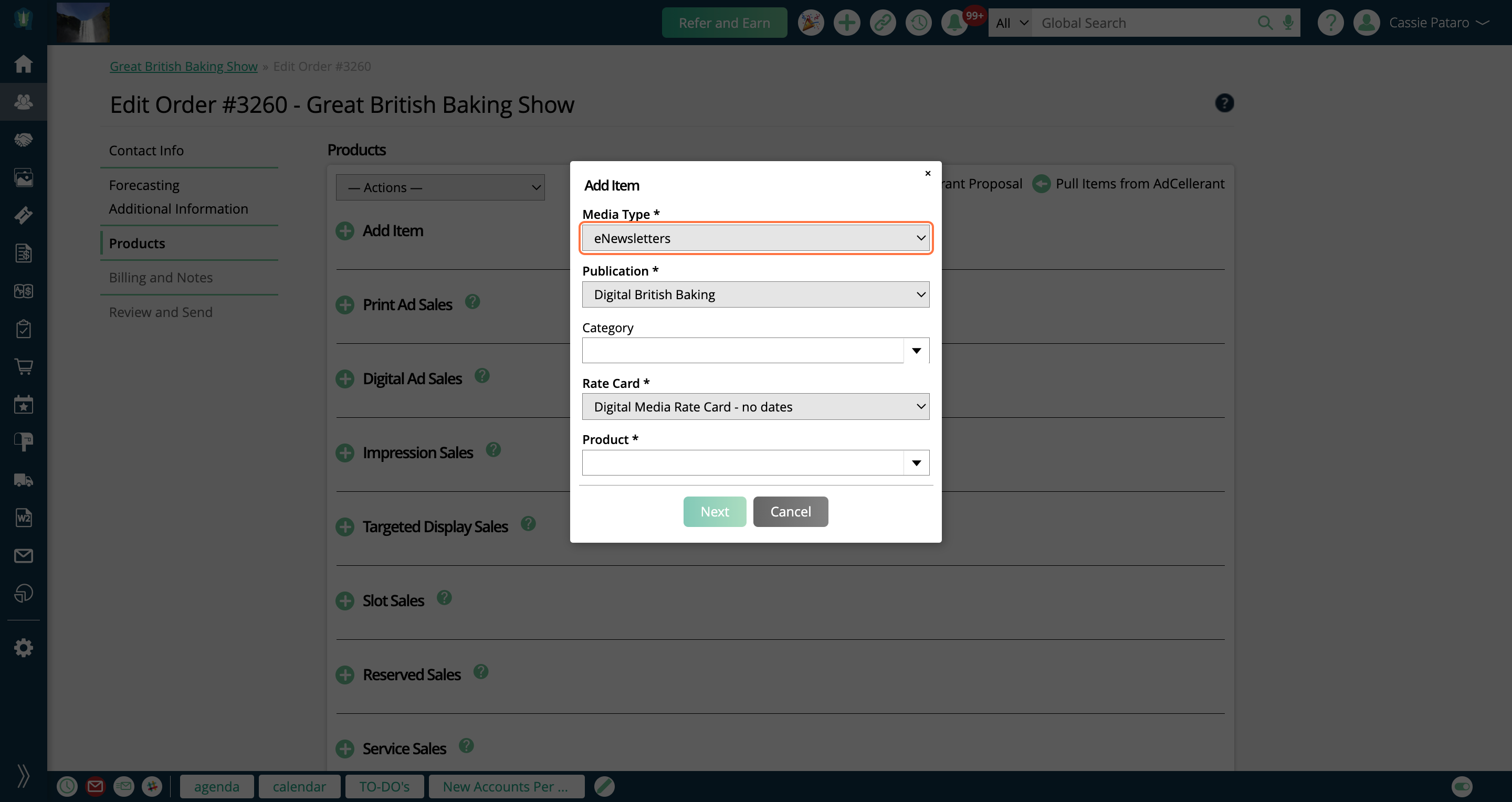This screenshot has width=1512, height=802.
Task: Go to Additional Information section
Action: tap(178, 209)
